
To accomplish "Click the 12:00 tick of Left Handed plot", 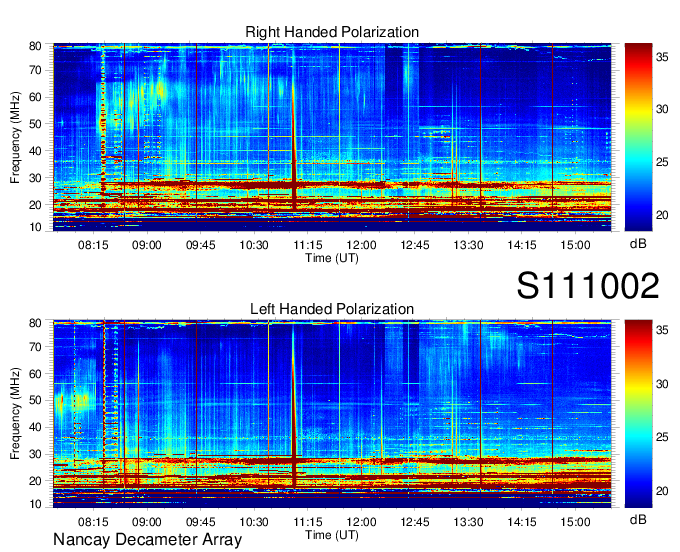I will (x=361, y=522).
